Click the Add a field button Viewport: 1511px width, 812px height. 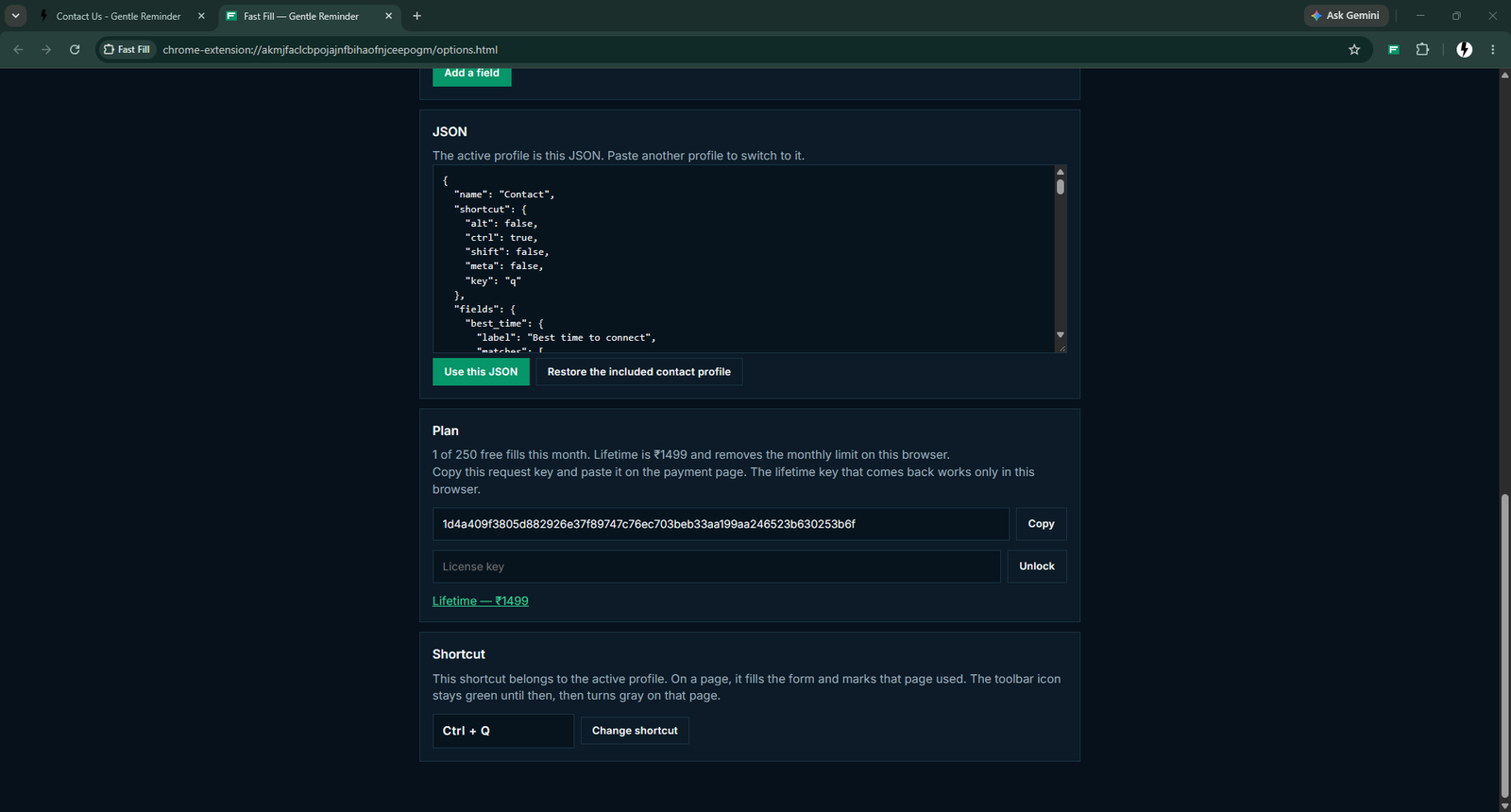(472, 75)
